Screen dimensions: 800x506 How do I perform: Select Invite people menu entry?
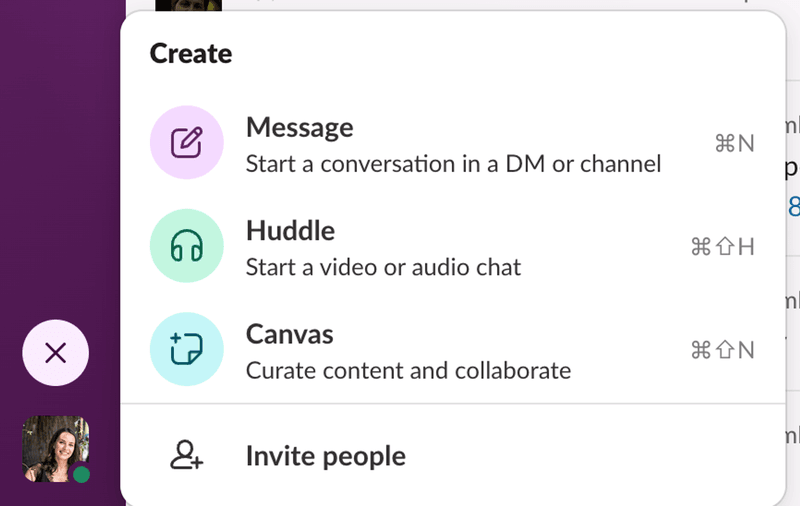(x=453, y=456)
